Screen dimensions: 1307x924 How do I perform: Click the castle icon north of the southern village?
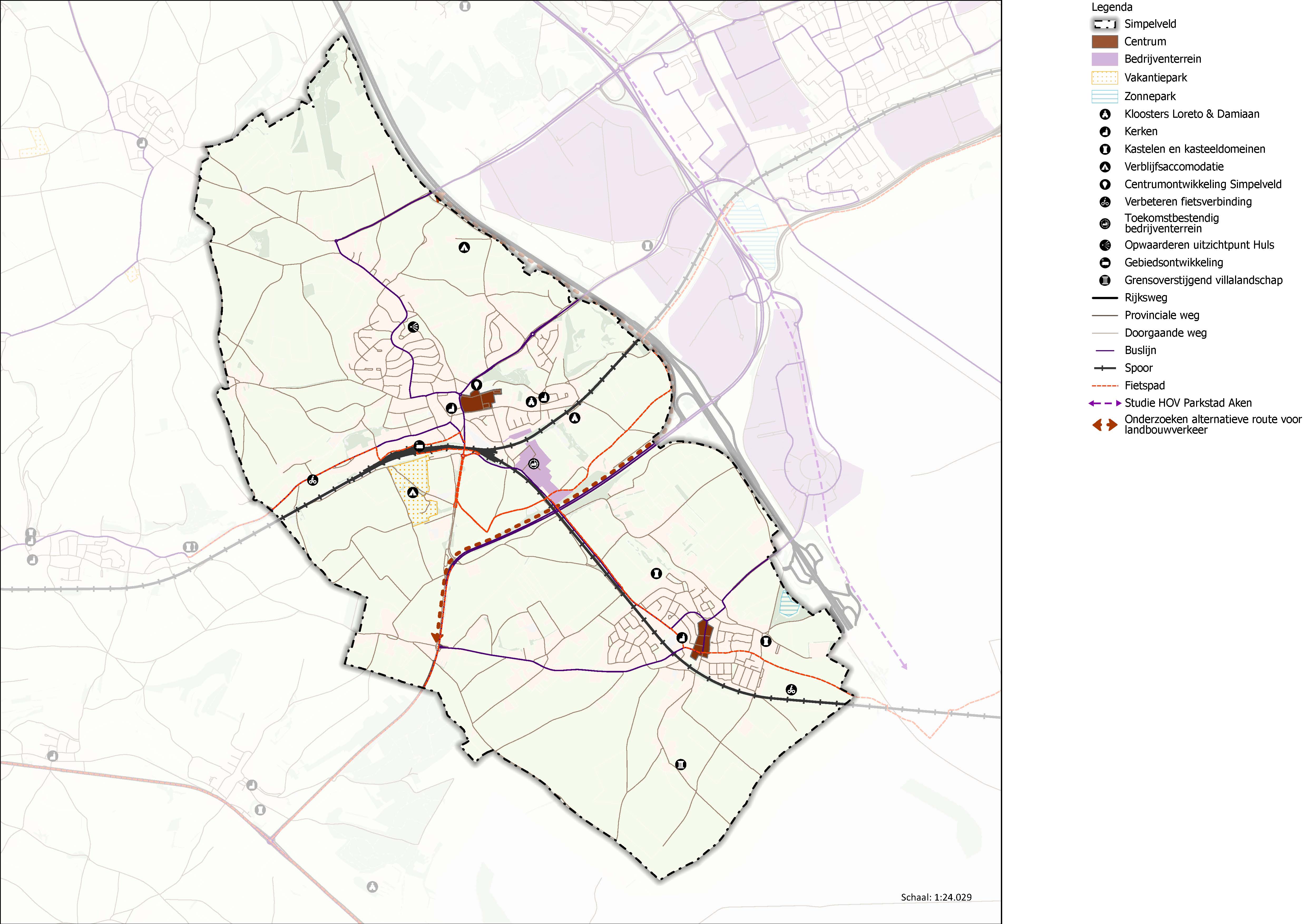tap(656, 573)
